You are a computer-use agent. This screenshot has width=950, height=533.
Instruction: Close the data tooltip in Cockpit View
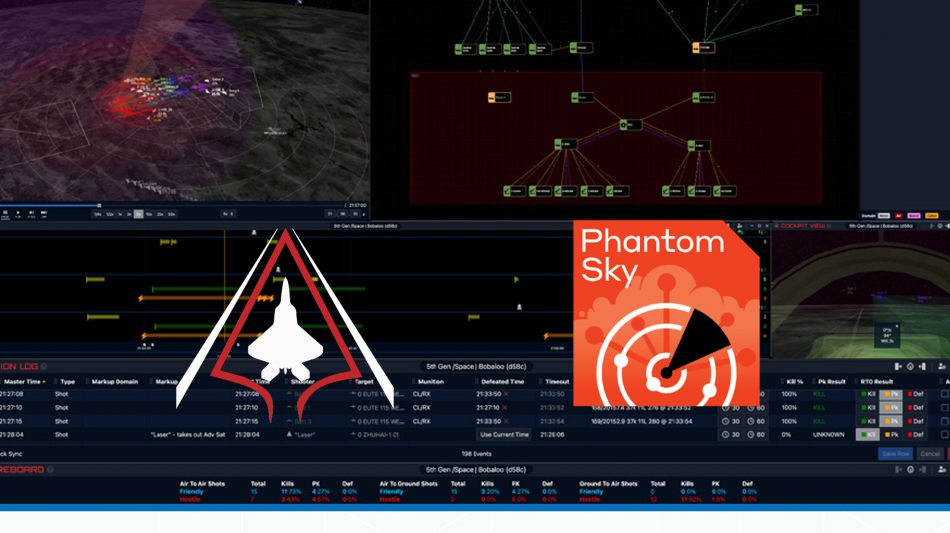(x=897, y=326)
